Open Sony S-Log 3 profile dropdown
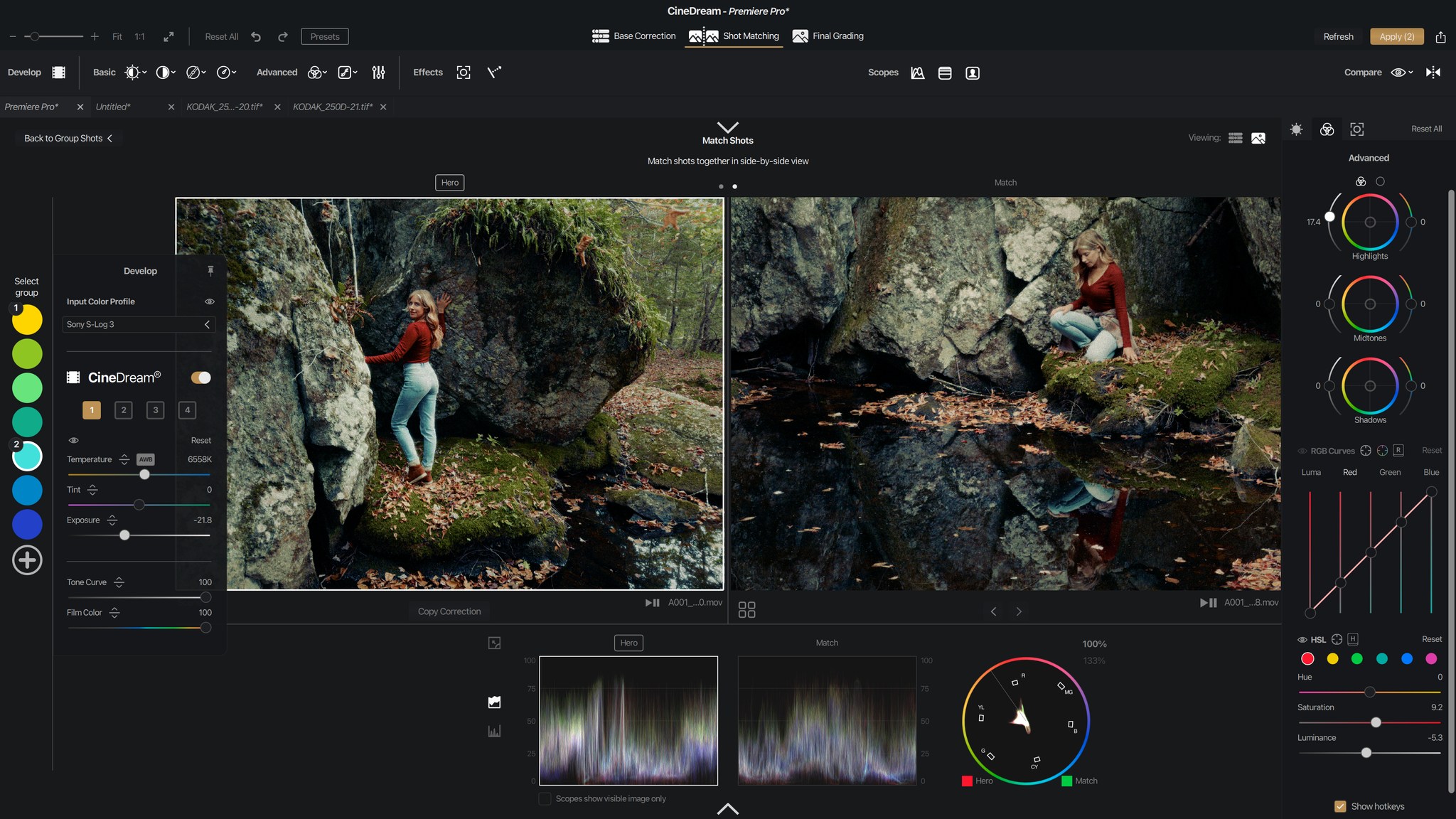The width and height of the screenshot is (1456, 819). coord(139,325)
